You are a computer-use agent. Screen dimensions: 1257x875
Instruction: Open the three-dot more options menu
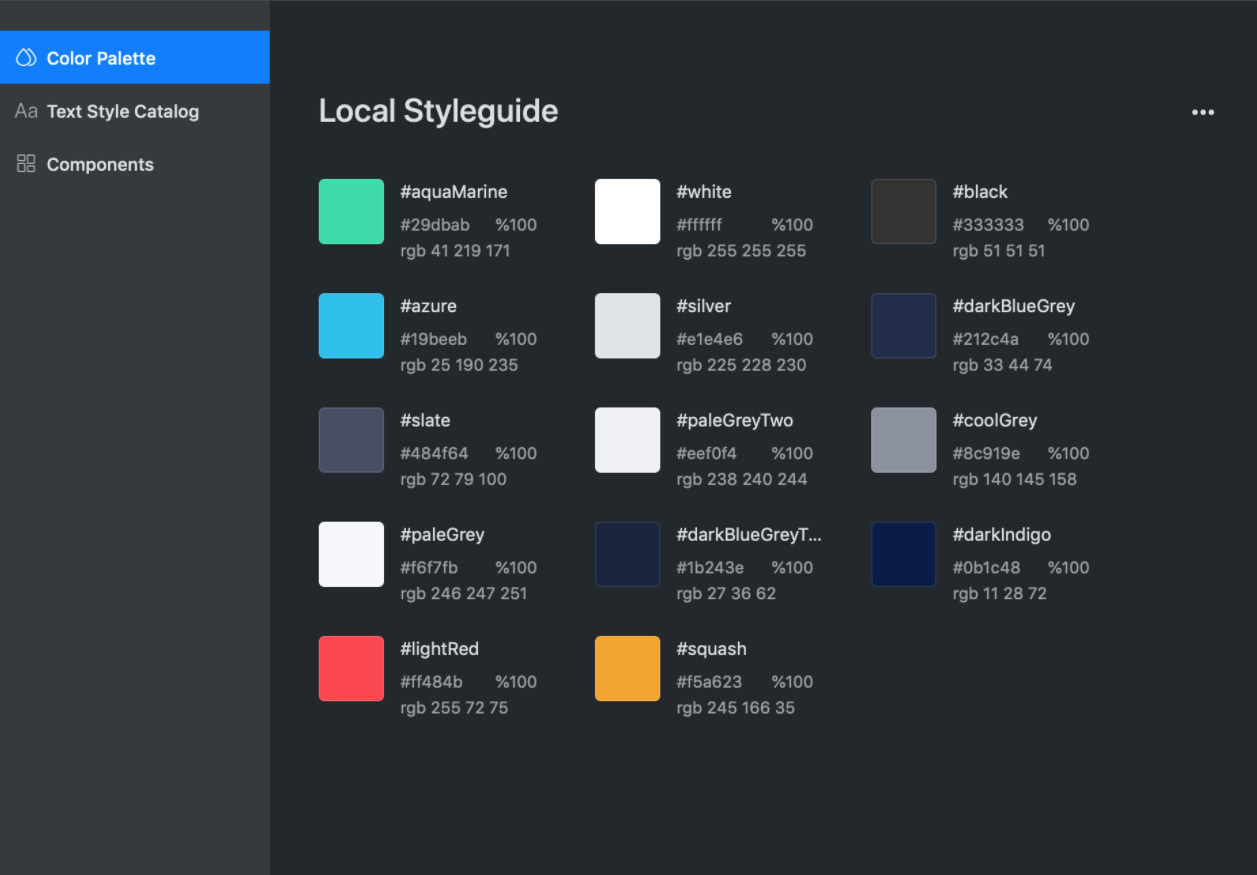1203,112
